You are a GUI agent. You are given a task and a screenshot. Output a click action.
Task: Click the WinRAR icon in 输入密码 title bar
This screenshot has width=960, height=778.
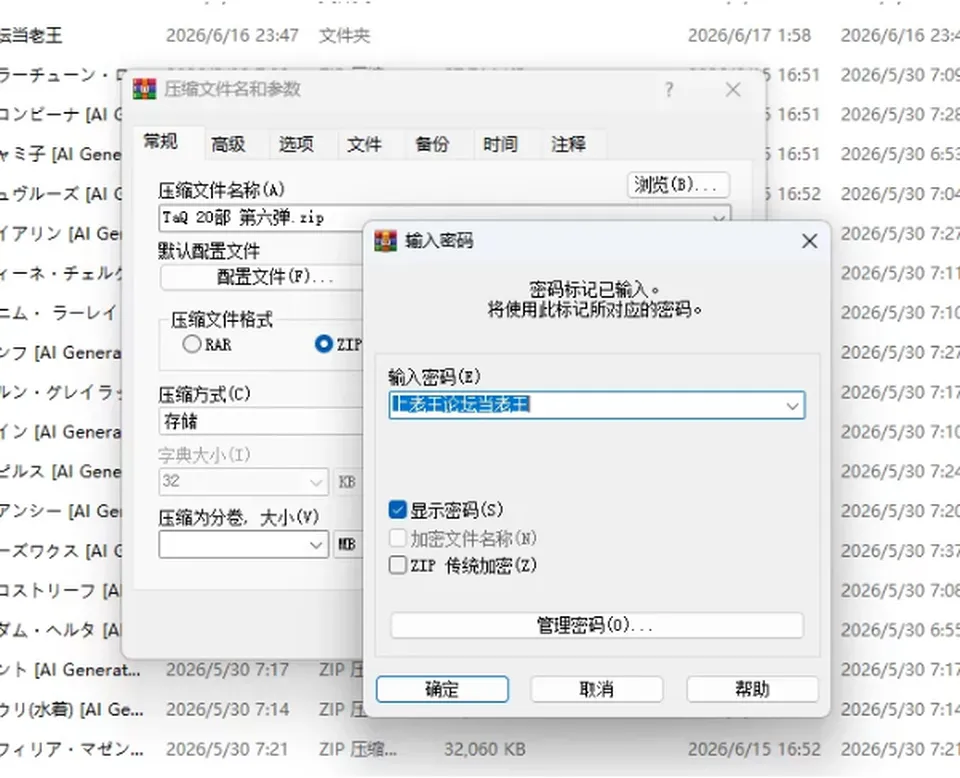[385, 241]
